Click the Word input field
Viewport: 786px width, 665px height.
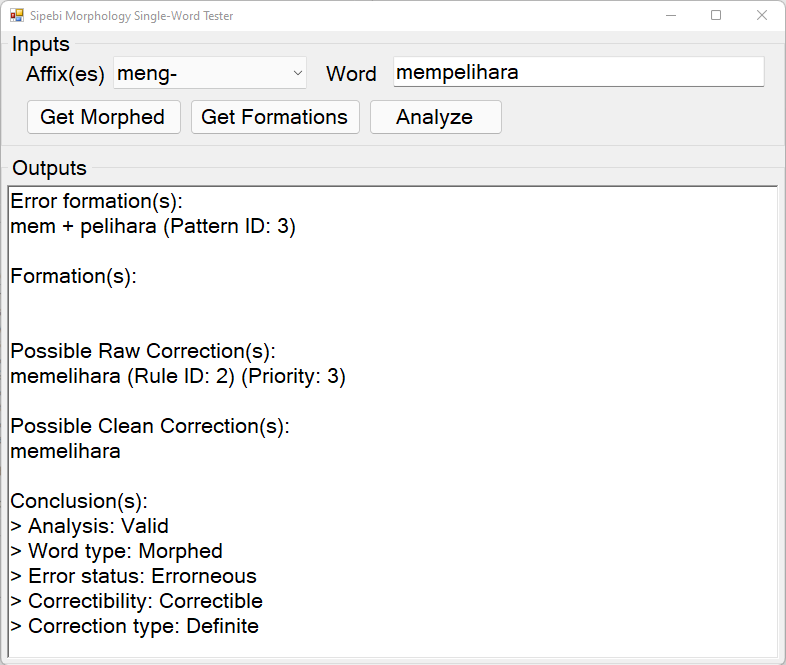tap(578, 72)
